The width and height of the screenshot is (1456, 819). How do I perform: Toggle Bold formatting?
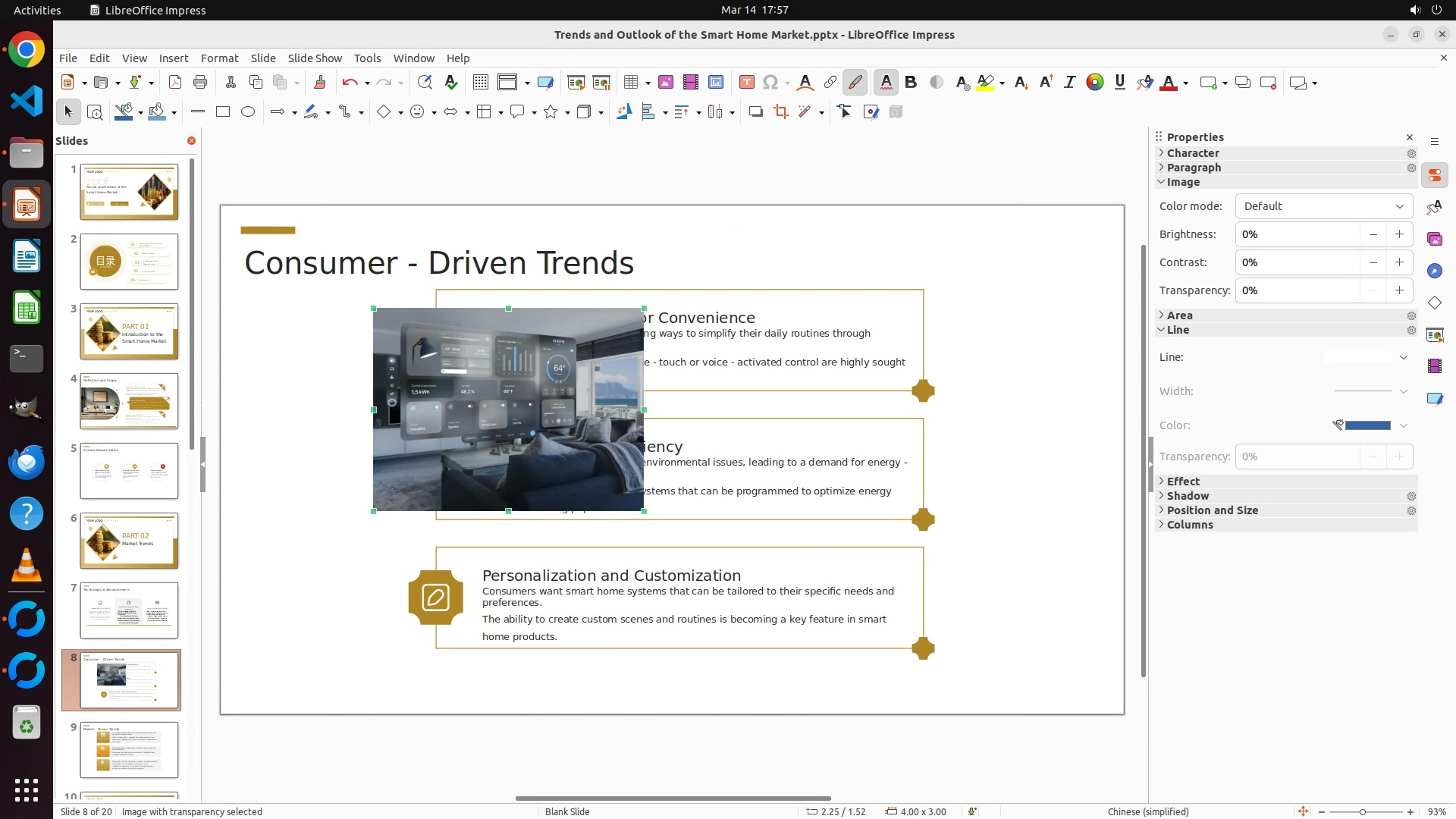pos(911,83)
